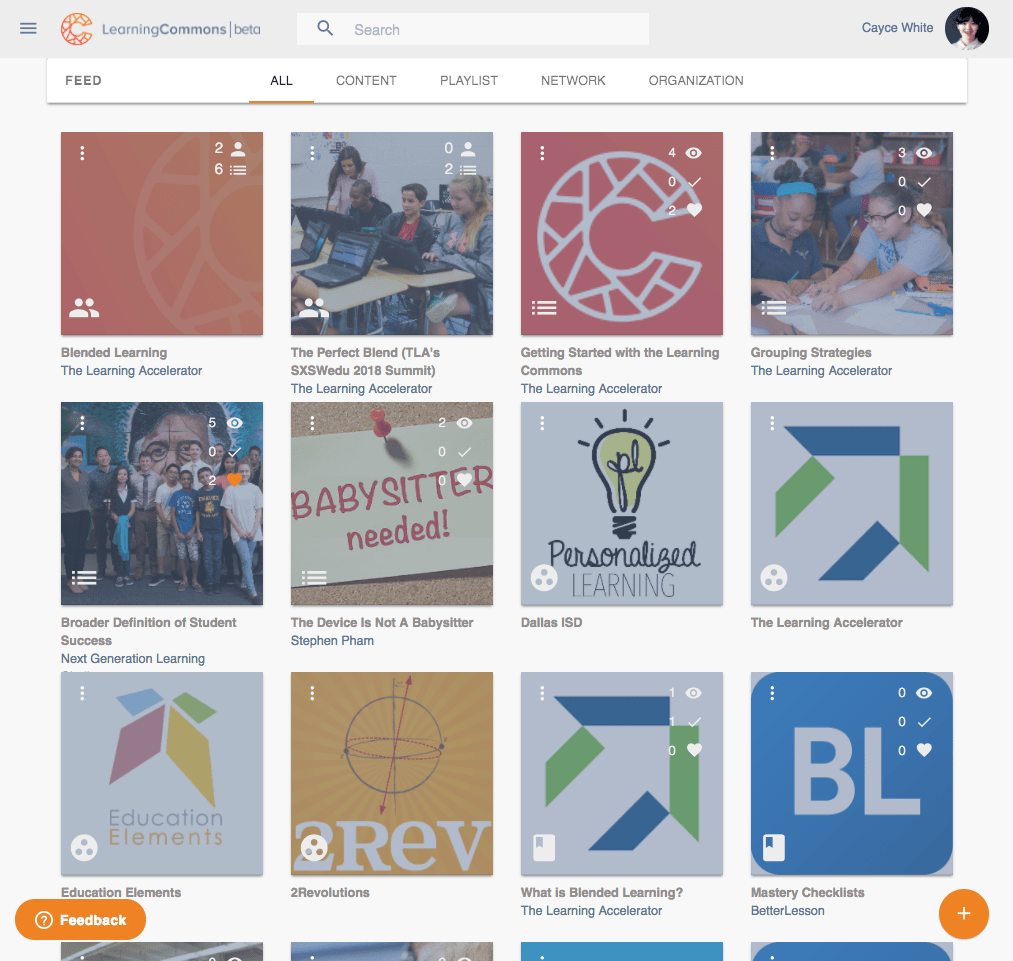
Task: Click organization icon on Learning Accelerator card
Action: (774, 578)
